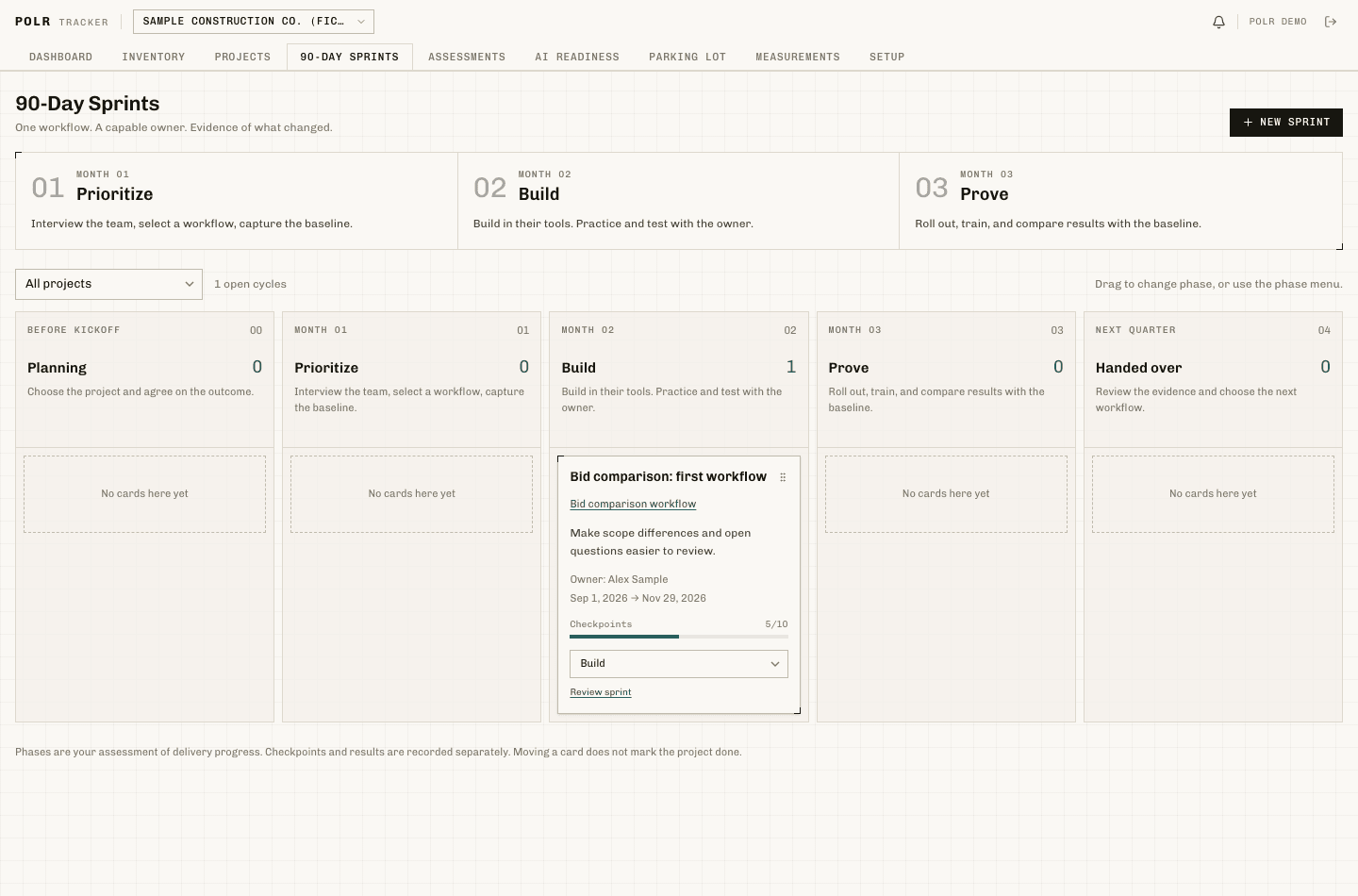This screenshot has width=1358, height=896.
Task: Switch to the Inventory tab
Action: pos(154,57)
